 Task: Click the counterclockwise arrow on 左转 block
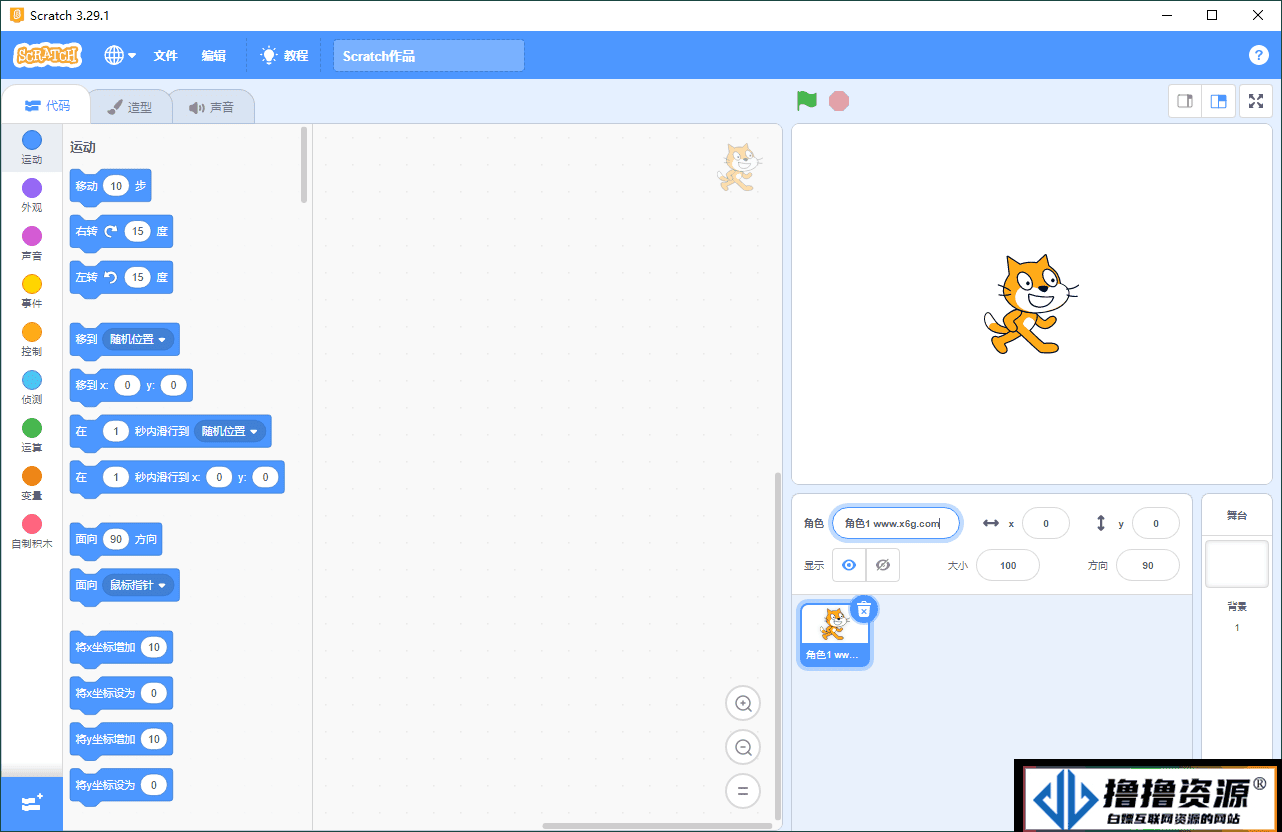[x=110, y=277]
